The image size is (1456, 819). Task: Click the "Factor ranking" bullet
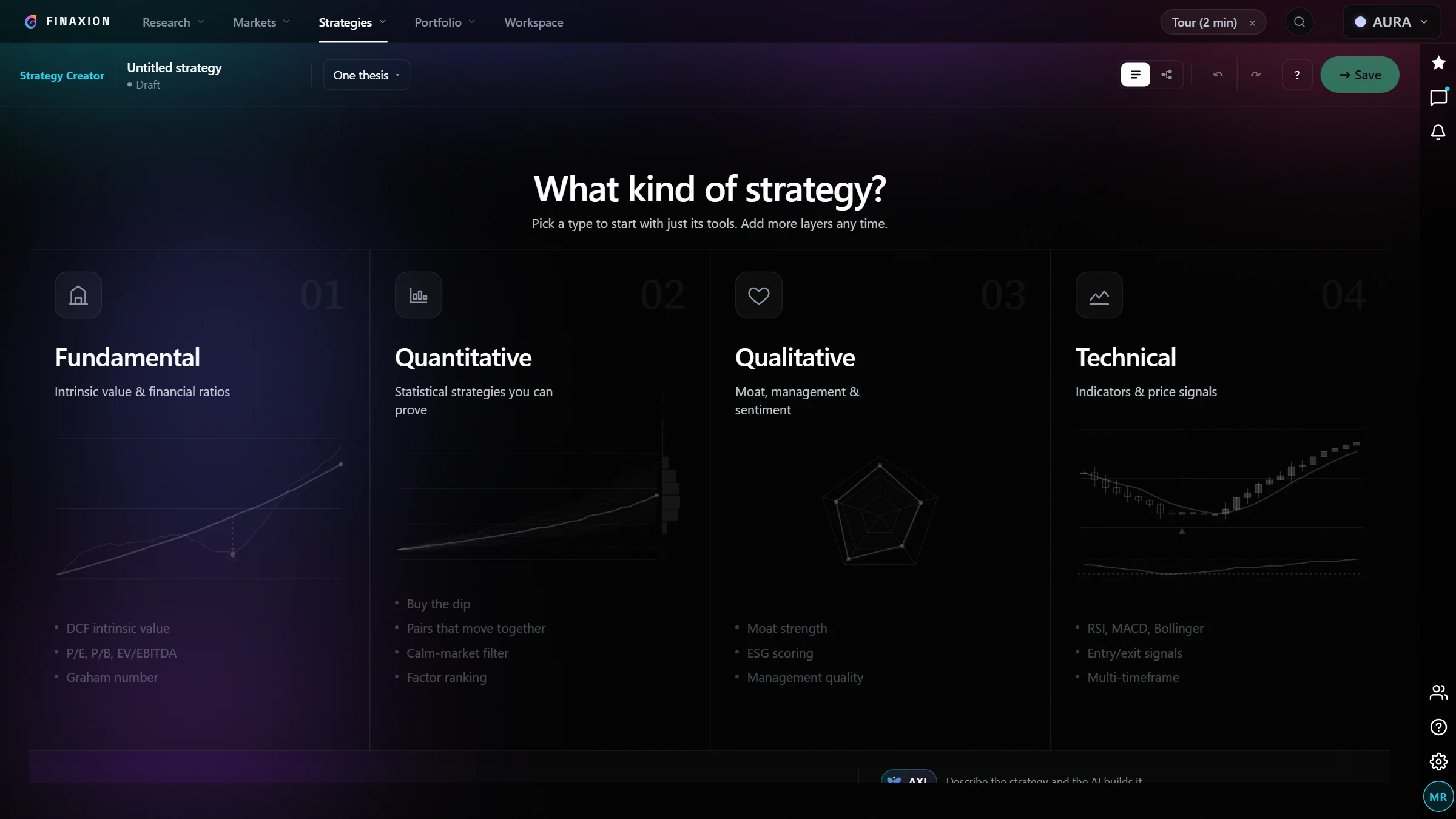(x=447, y=678)
